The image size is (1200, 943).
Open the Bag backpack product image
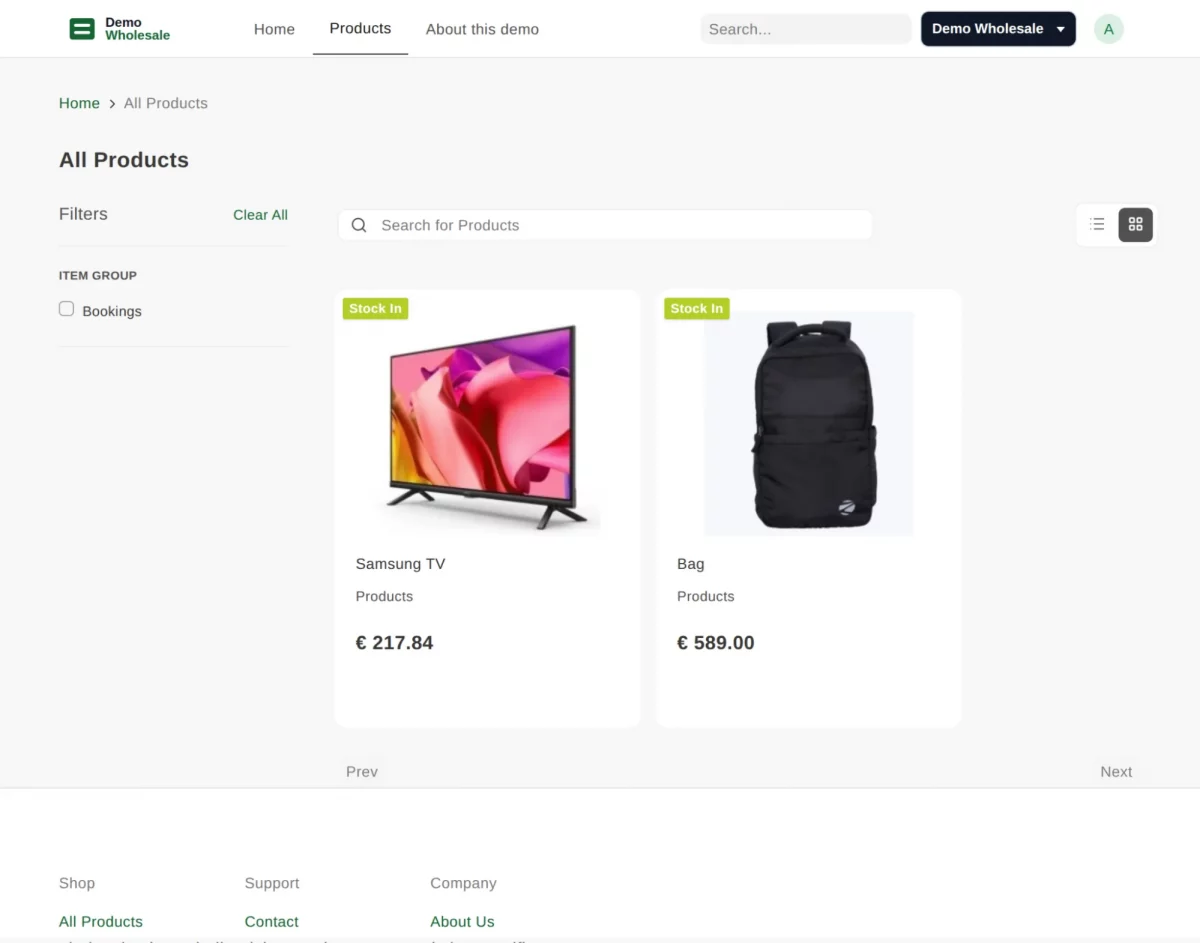tap(809, 424)
